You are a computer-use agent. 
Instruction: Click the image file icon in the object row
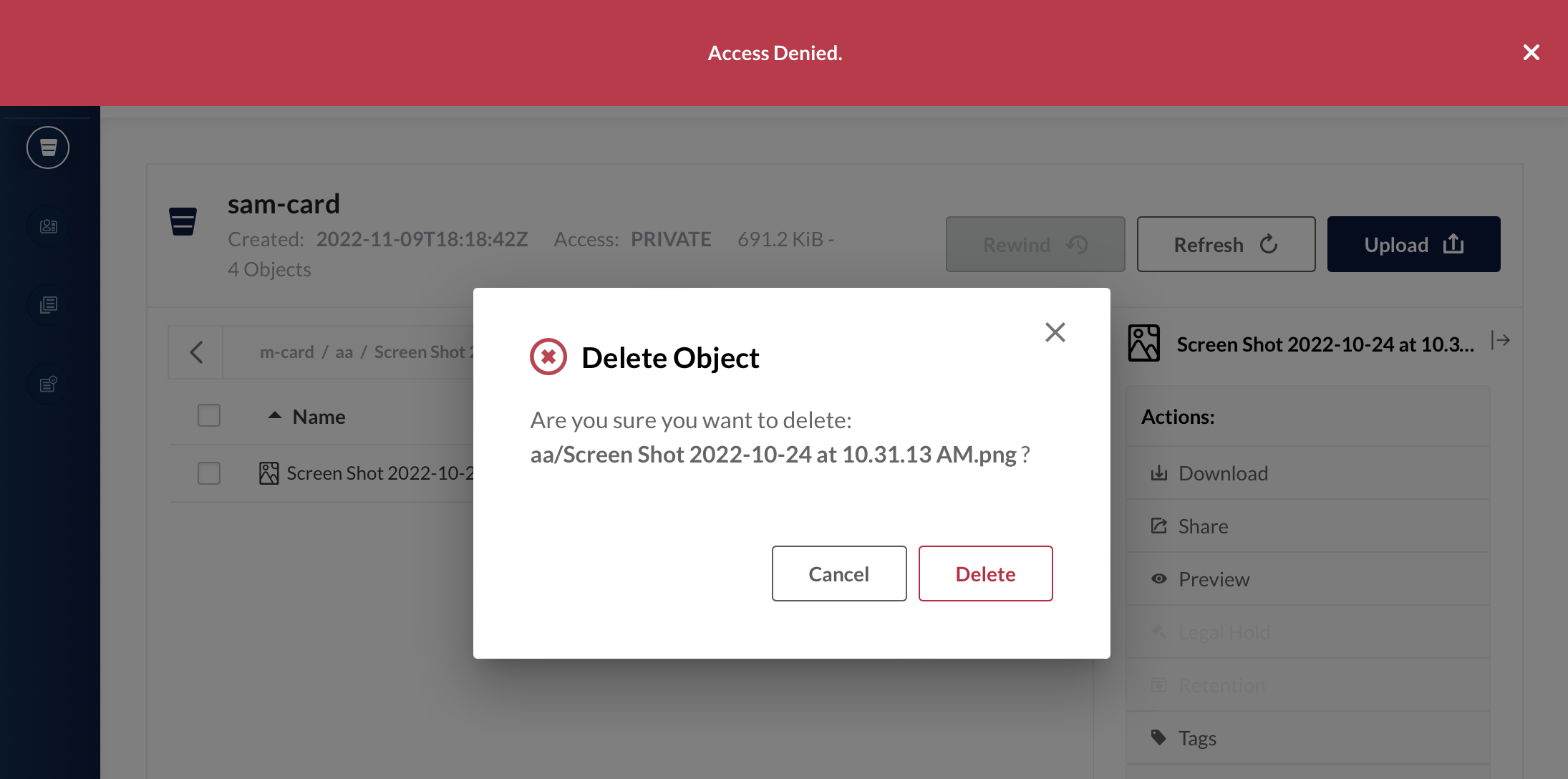click(268, 473)
